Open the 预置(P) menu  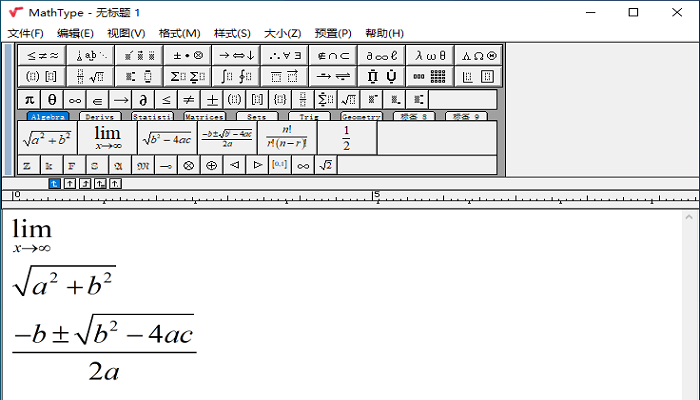333,33
